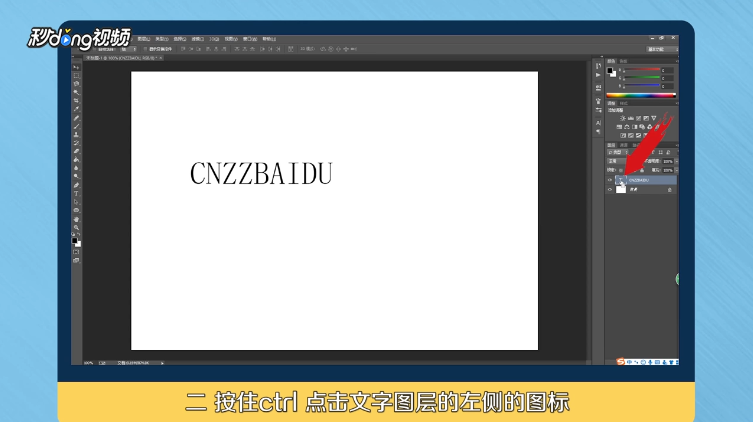Viewport: 753px width, 422px height.
Task: Select the Rectangular Marquee tool
Action: tap(76, 75)
